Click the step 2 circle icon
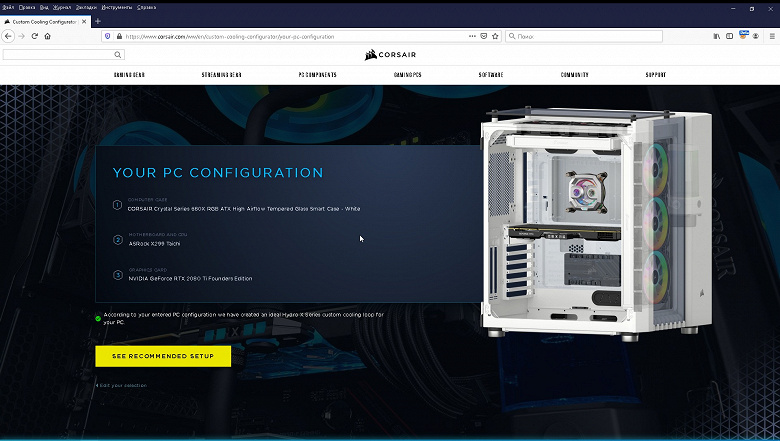The height and width of the screenshot is (441, 780). click(118, 240)
